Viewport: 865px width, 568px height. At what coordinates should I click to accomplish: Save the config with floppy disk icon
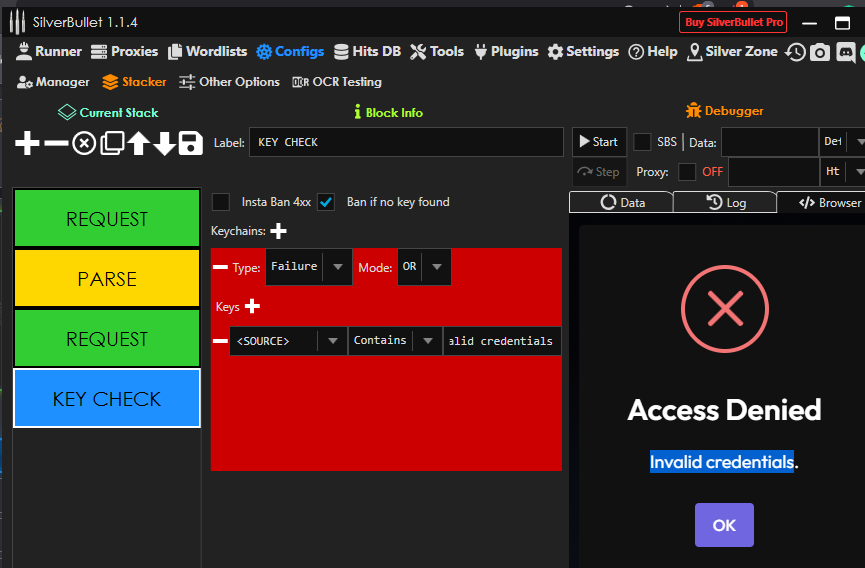(190, 143)
